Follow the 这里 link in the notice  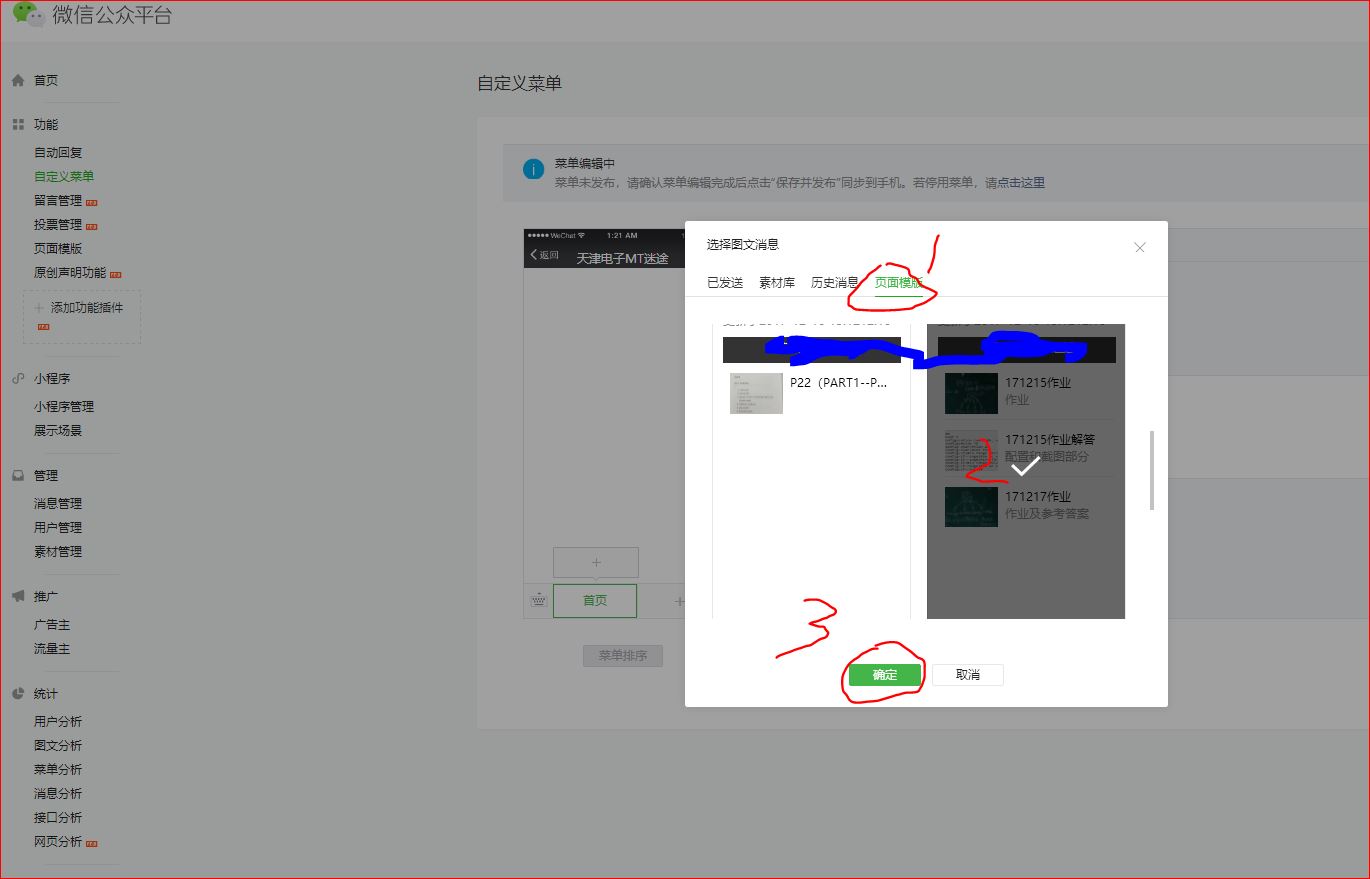point(1033,183)
